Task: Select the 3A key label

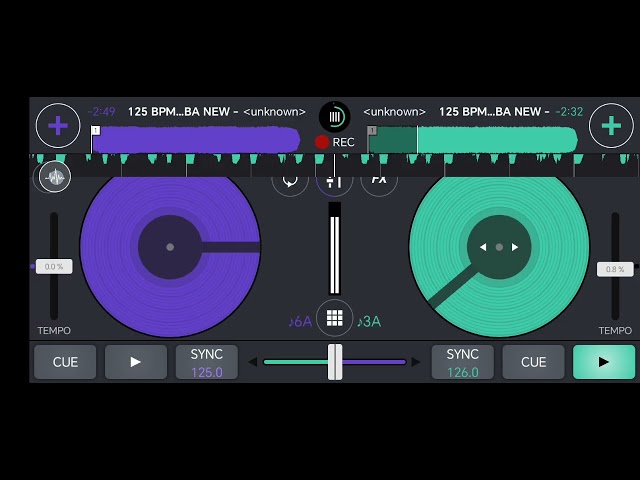Action: tap(369, 322)
